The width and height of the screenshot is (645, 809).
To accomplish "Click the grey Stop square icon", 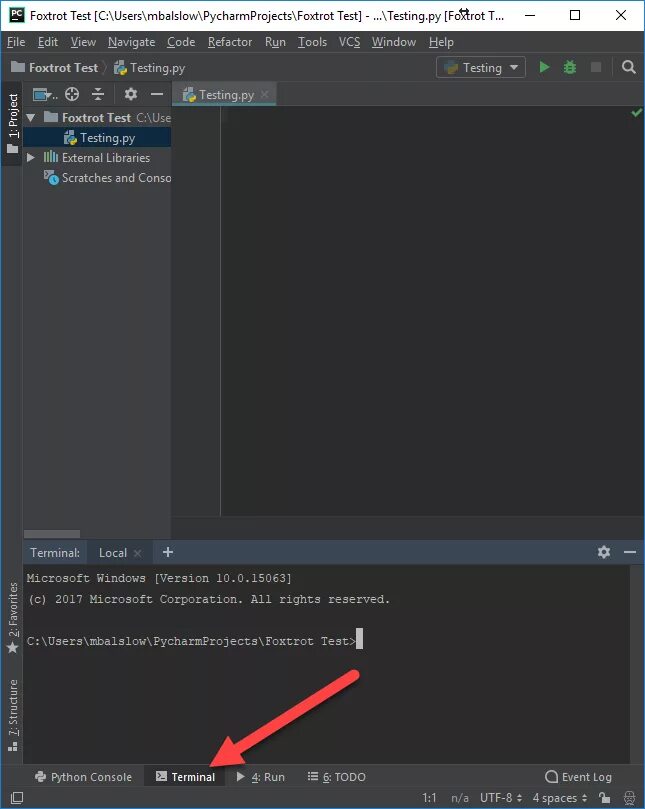I will click(596, 68).
